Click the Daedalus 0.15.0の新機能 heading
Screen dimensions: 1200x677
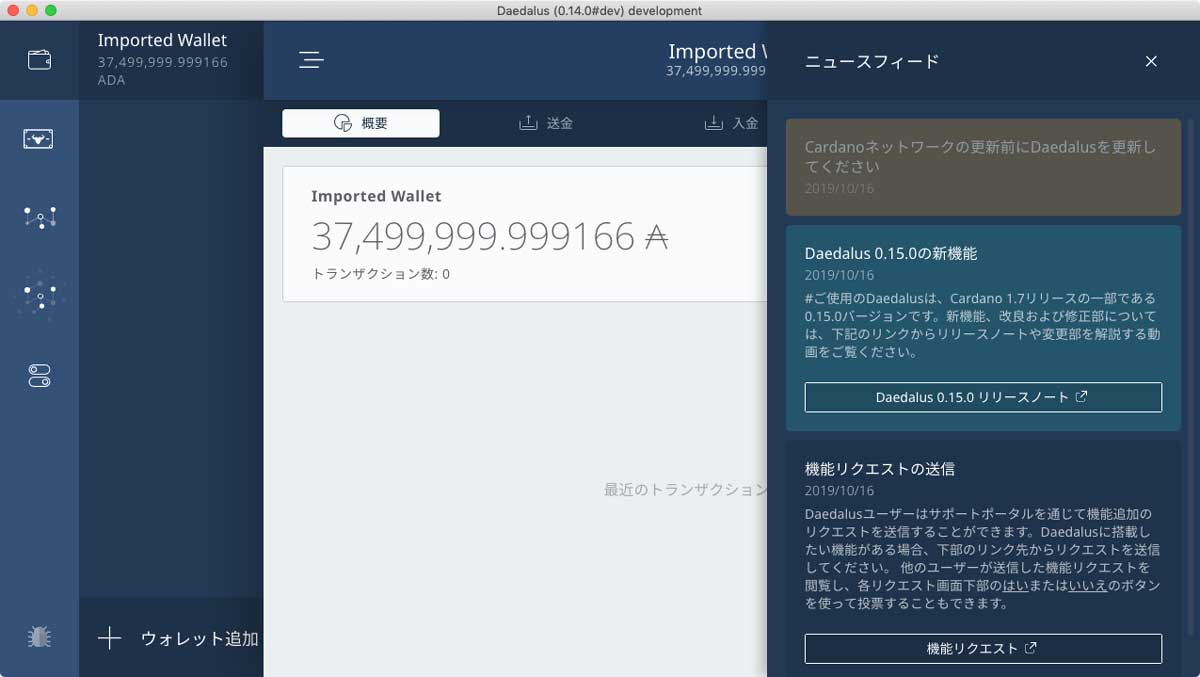coord(891,254)
